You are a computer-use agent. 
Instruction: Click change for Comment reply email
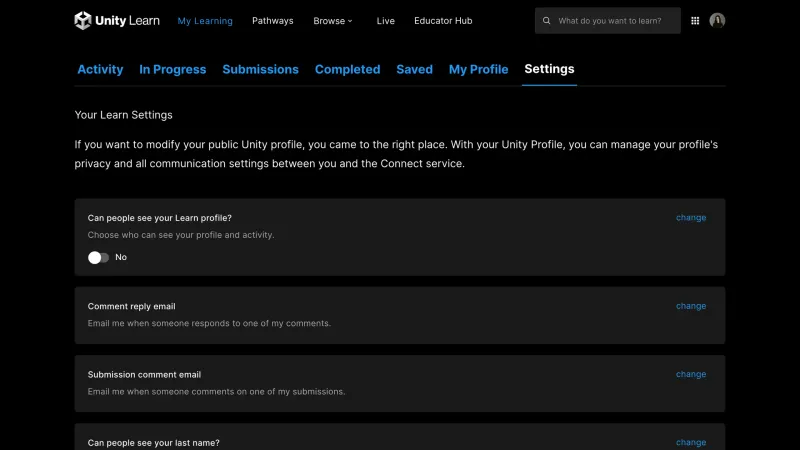click(x=691, y=306)
